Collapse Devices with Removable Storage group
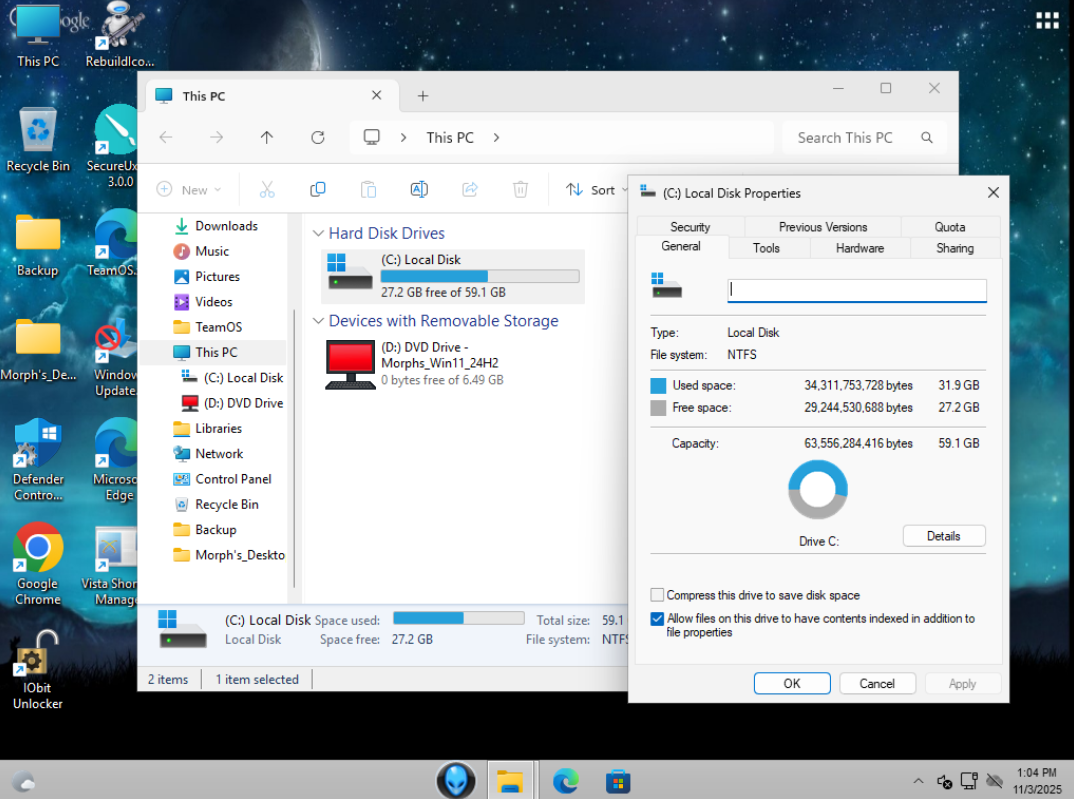This screenshot has width=1074, height=799. click(x=318, y=321)
